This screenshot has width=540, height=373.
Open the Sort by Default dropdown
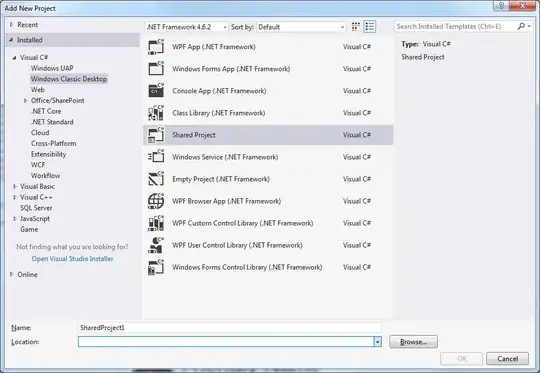tap(342, 27)
